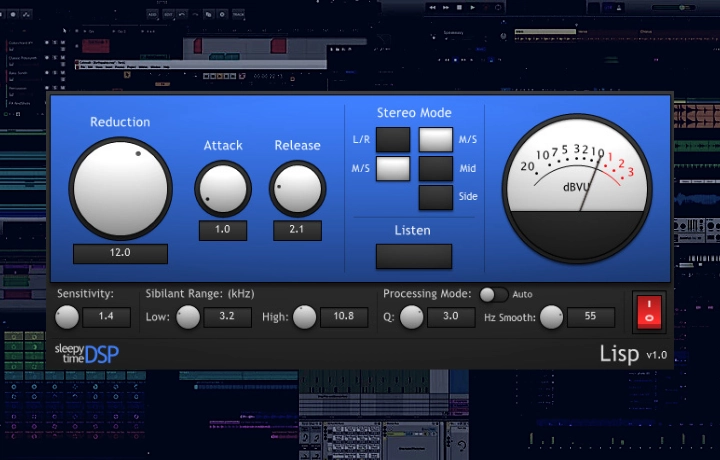Toggle the M/S button above Mid
Screen dimensions: 720x460
pos(436,140)
